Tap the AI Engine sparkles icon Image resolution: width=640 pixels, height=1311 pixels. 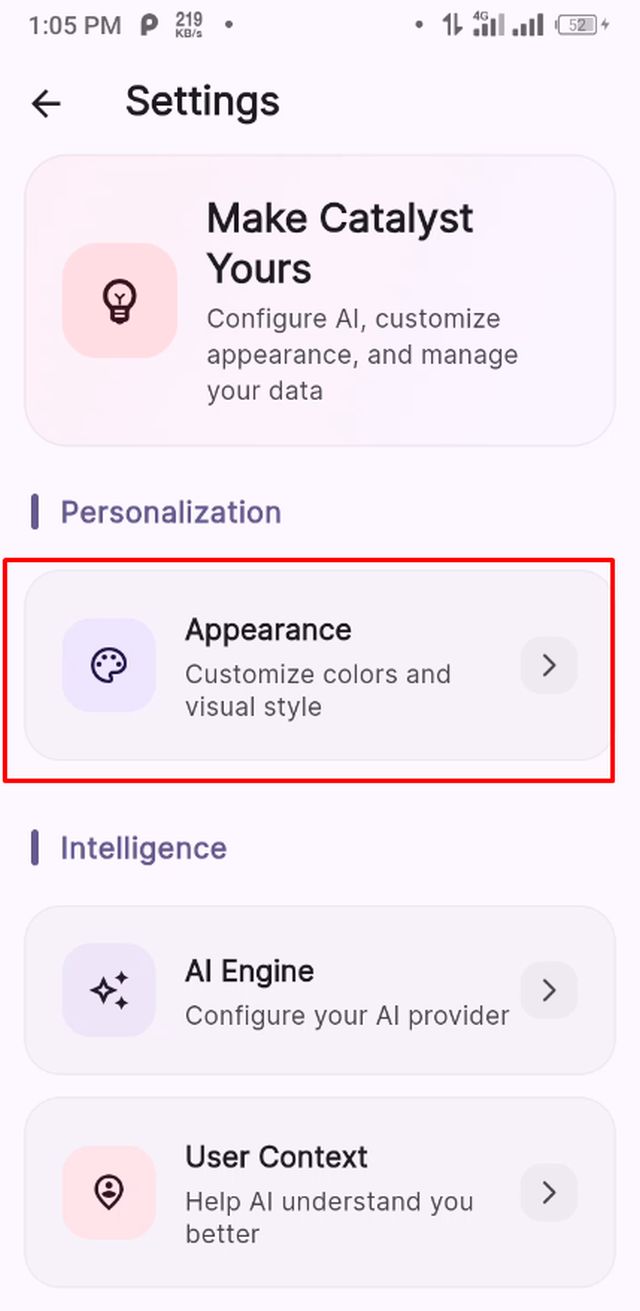[108, 990]
